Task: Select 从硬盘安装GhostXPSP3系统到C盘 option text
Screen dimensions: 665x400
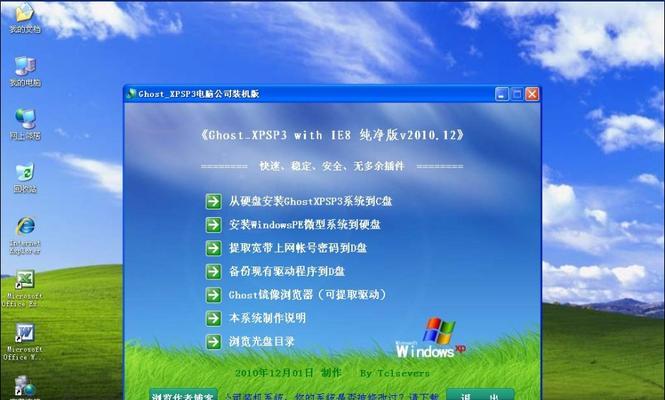Action: [x=310, y=201]
